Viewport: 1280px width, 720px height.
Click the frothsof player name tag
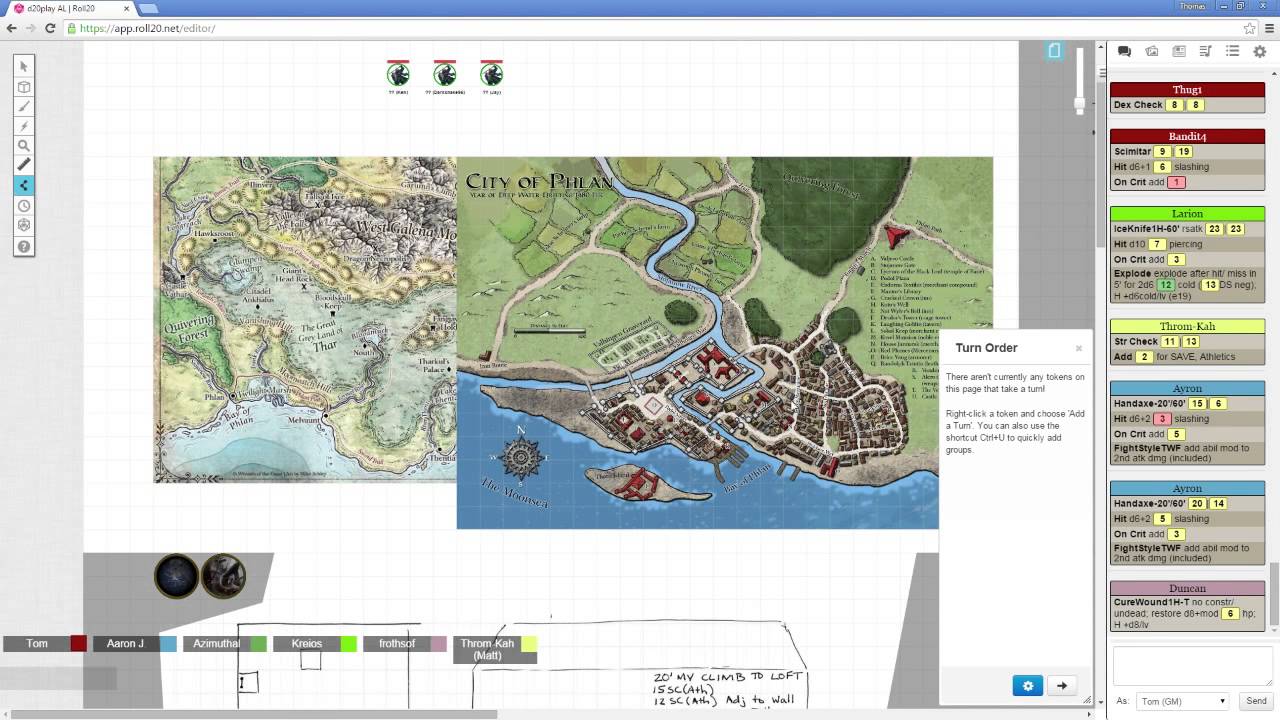coord(397,644)
